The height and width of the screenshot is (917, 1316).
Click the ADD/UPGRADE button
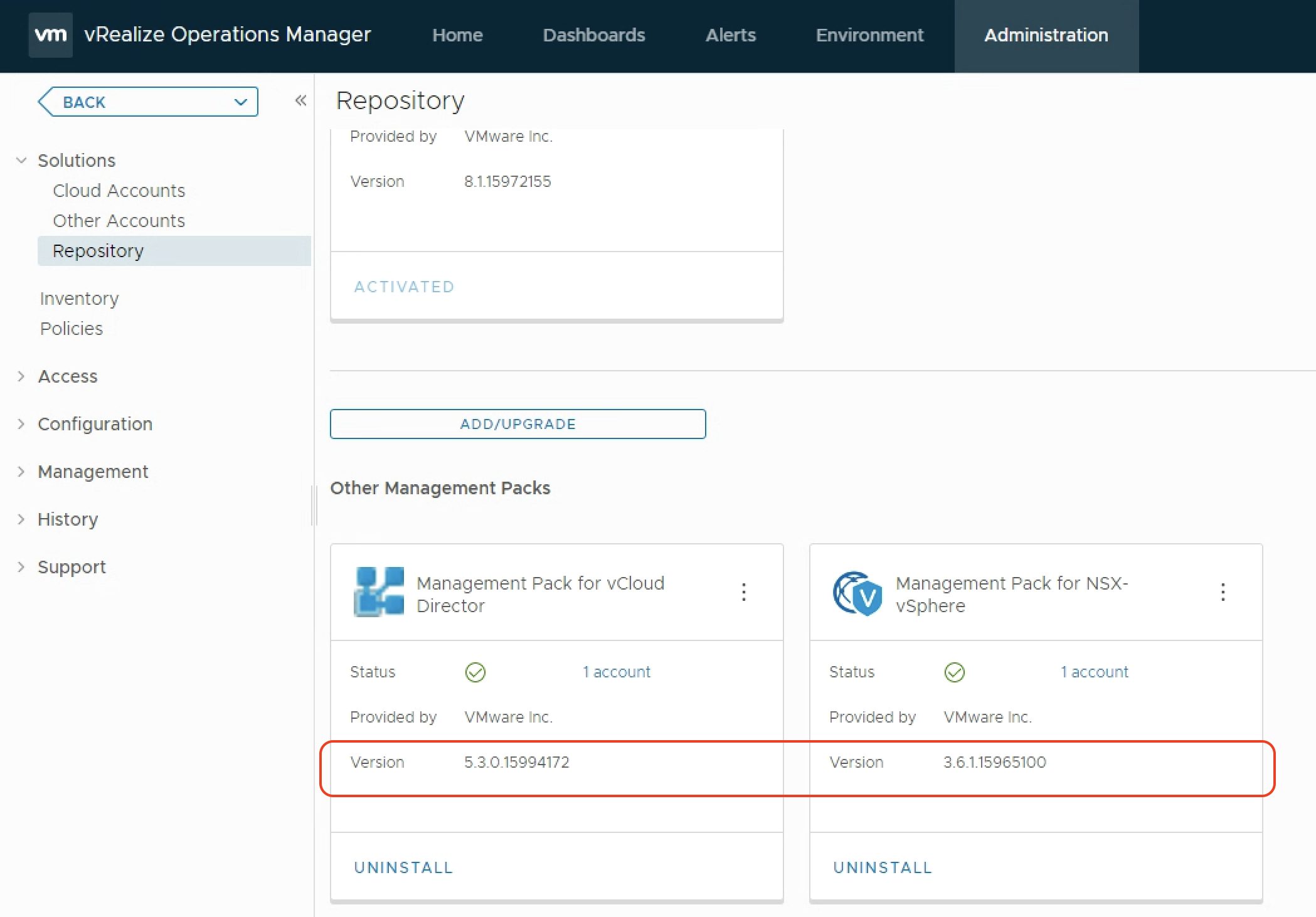click(517, 424)
